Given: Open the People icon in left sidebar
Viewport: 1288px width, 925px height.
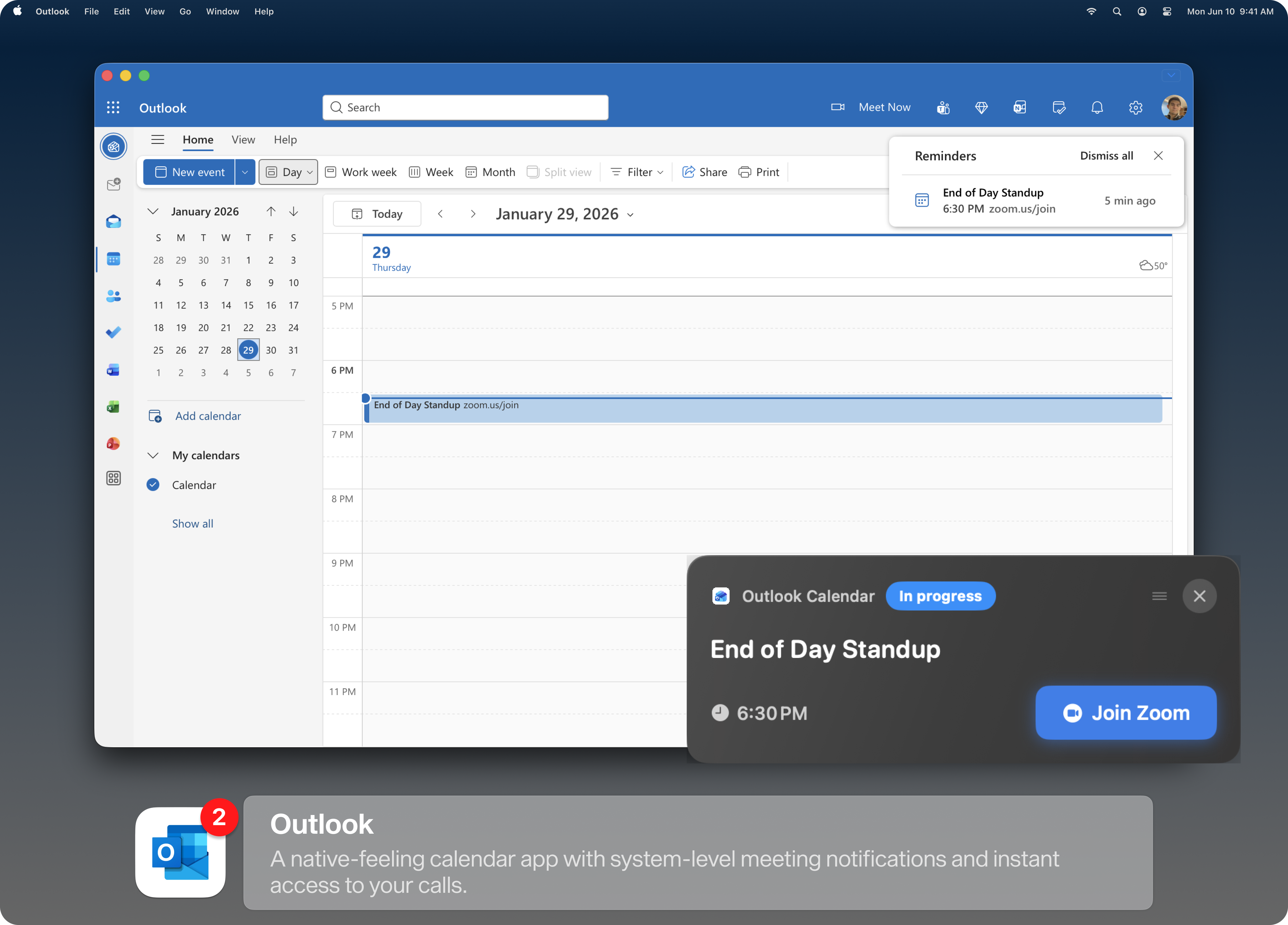Looking at the screenshot, I should pyautogui.click(x=114, y=296).
